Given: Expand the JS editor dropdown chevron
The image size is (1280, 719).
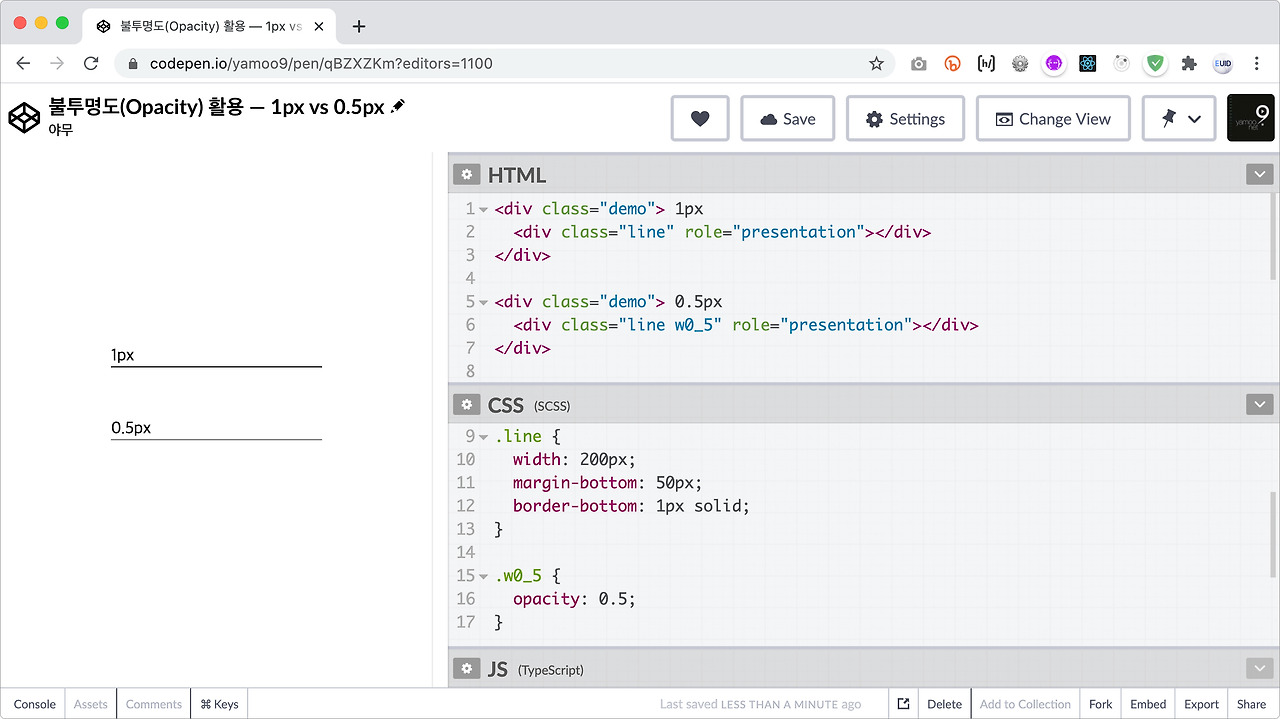Looking at the screenshot, I should (1258, 669).
